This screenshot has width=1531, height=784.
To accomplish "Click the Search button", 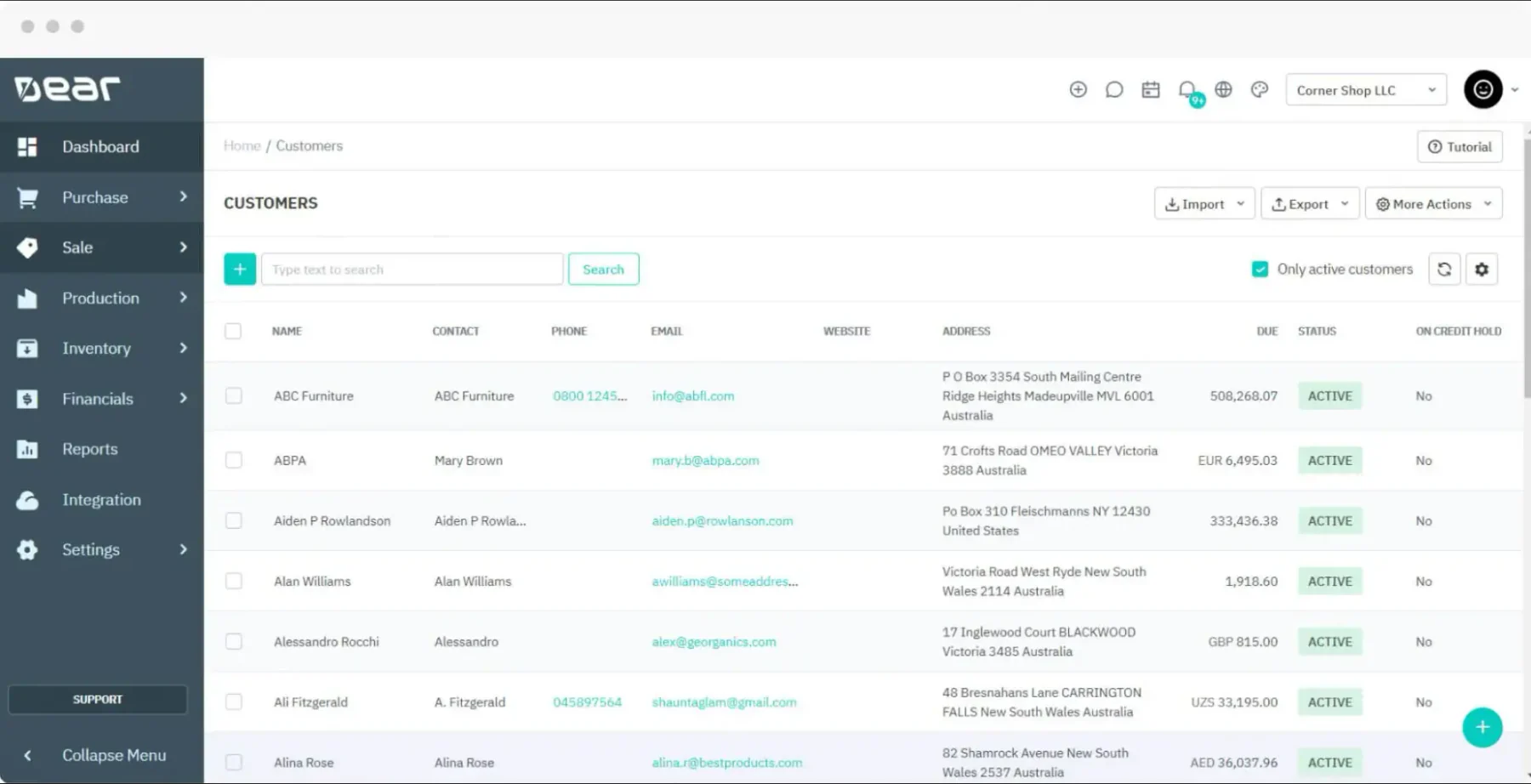I will (604, 270).
